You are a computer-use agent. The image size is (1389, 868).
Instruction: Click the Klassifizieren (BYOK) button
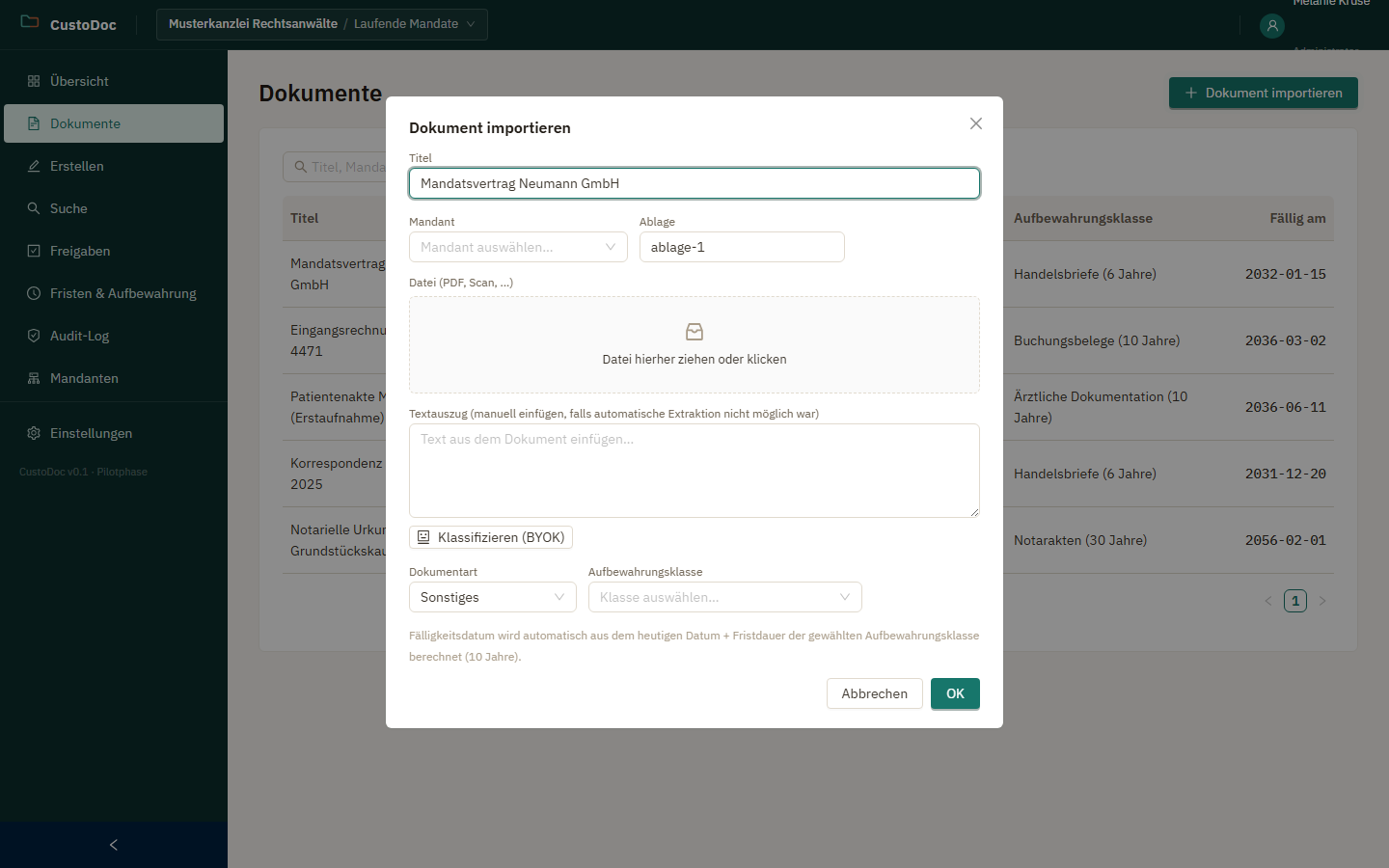491,537
